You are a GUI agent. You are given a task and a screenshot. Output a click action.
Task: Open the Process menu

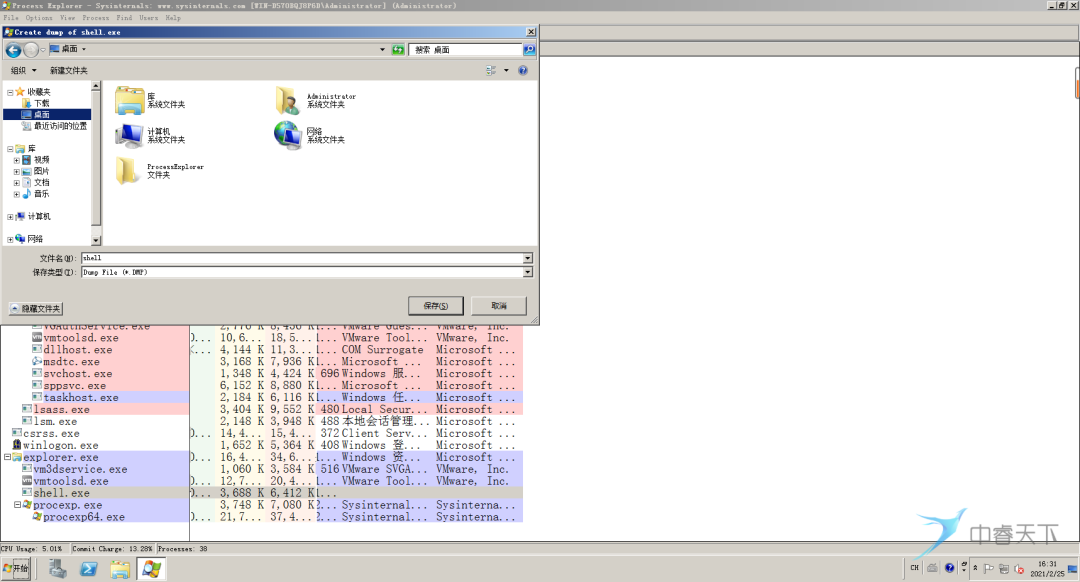(x=96, y=18)
